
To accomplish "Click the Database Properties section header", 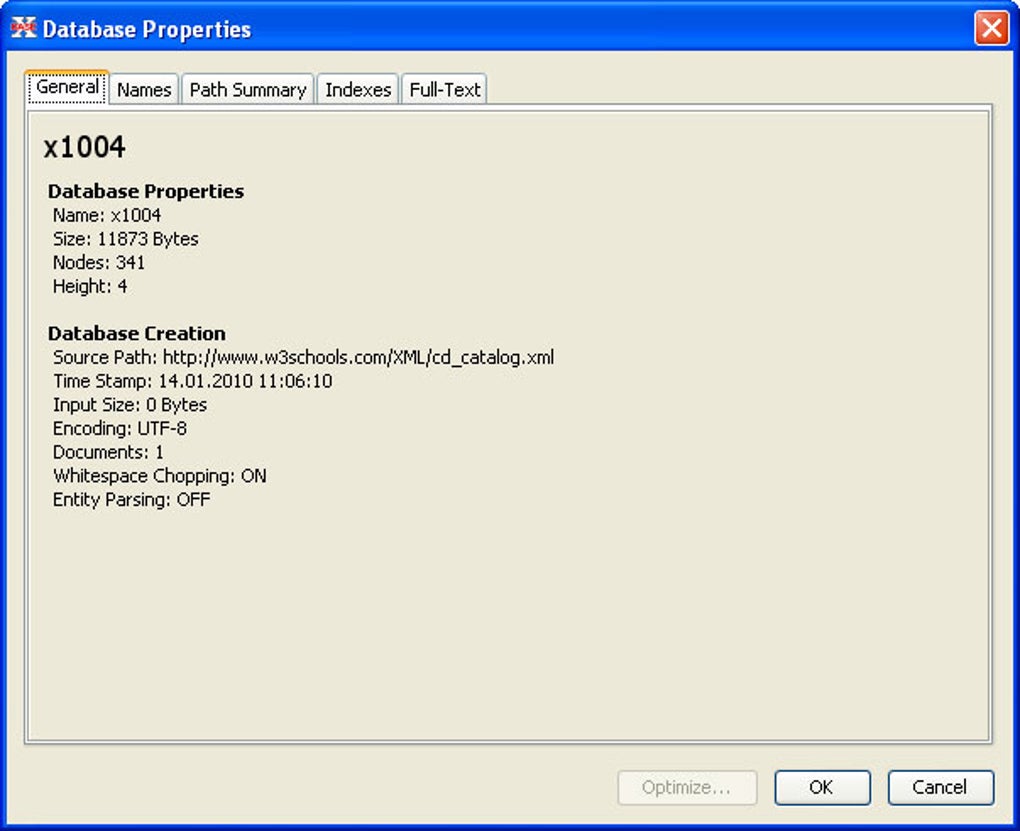I will pos(145,190).
